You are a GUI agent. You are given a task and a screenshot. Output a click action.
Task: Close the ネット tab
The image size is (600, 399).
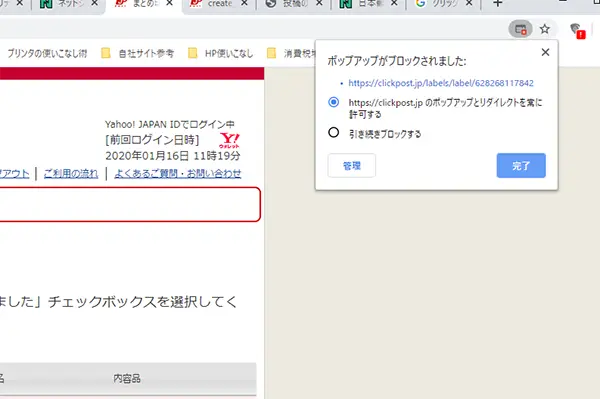pyautogui.click(x=95, y=3)
